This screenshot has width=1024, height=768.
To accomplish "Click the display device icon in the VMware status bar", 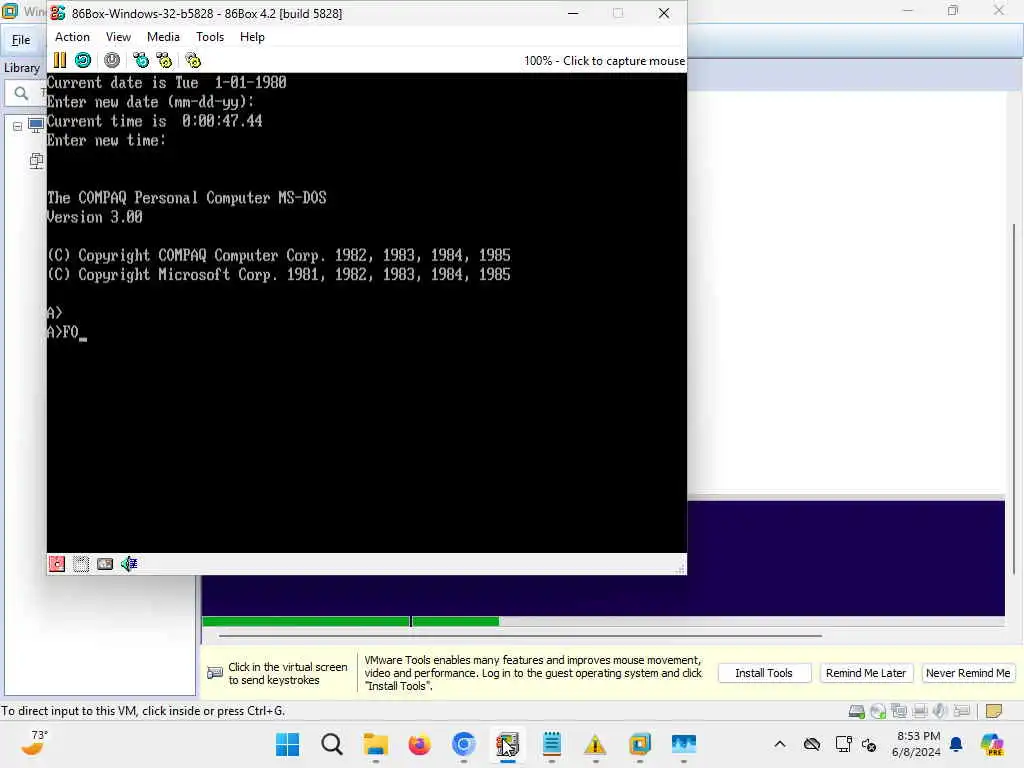I will 961,711.
